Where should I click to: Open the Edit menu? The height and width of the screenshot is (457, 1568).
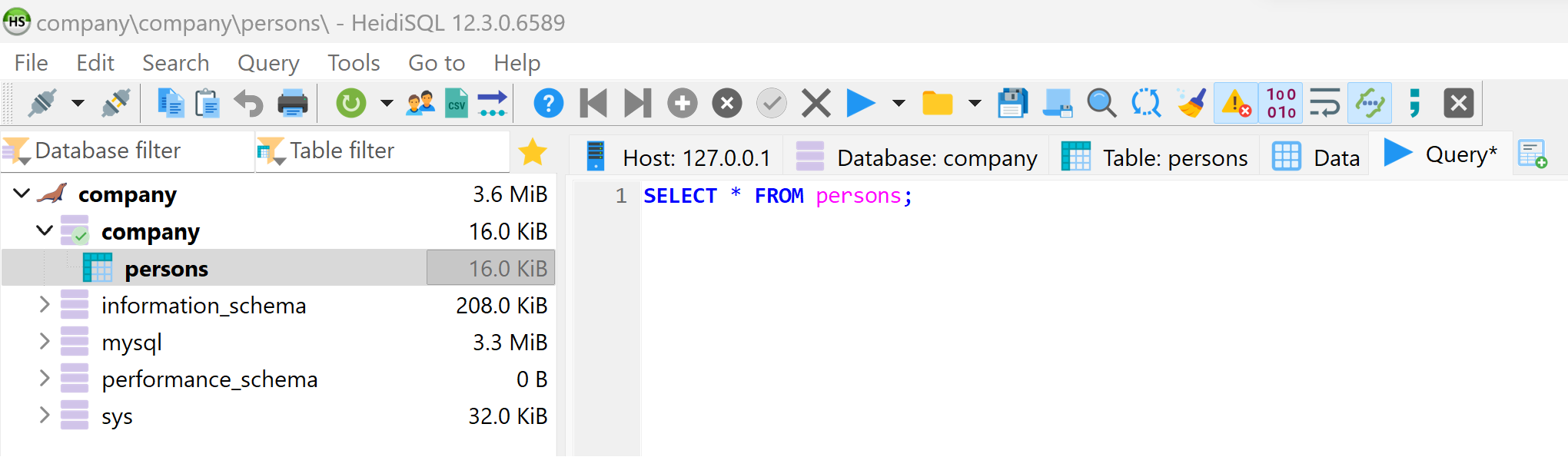coord(95,63)
